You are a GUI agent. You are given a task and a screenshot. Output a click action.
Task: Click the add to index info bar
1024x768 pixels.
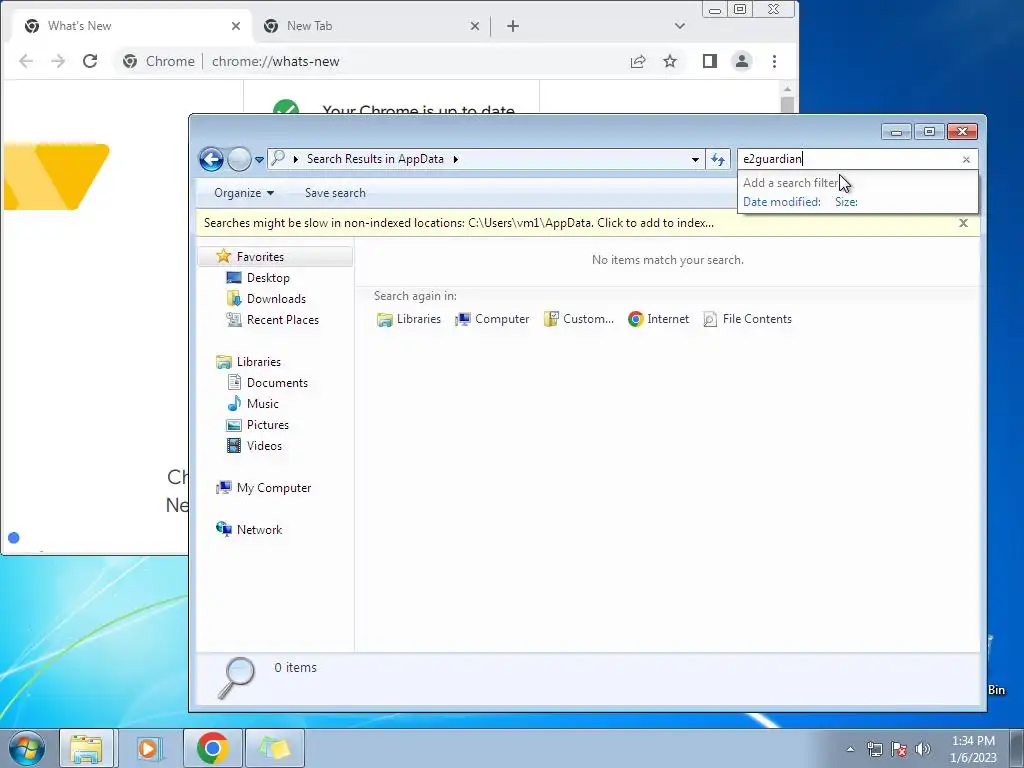(458, 223)
